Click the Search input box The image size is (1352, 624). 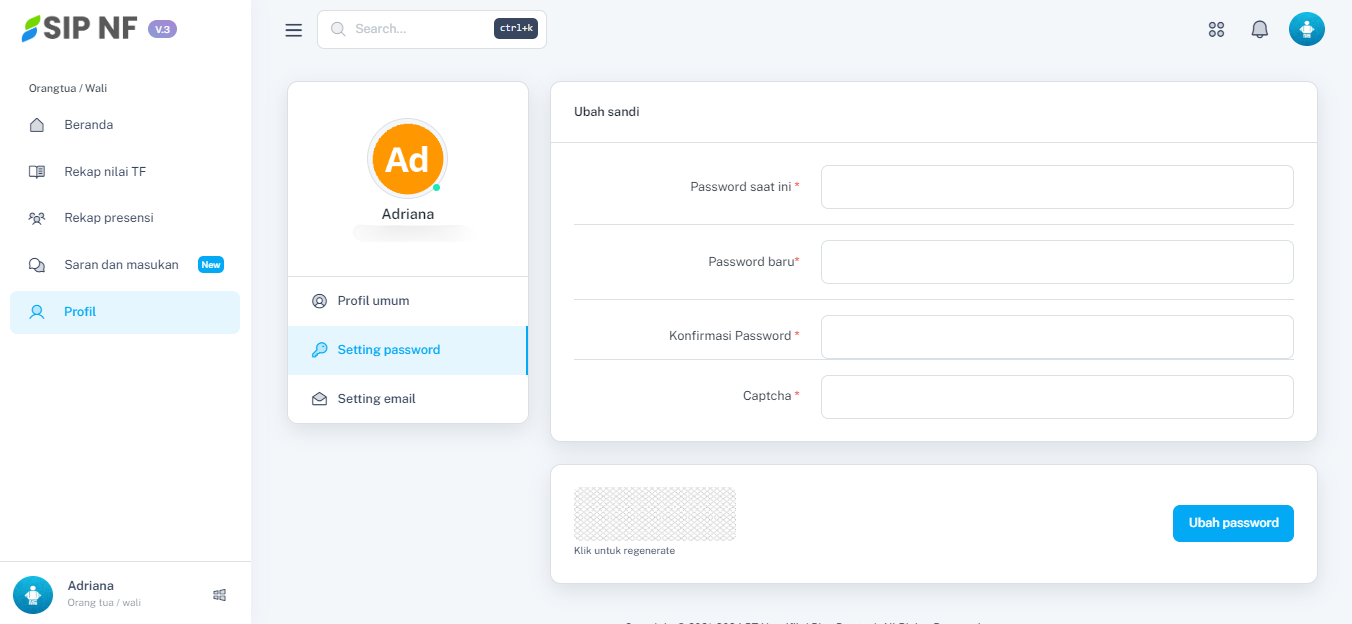420,29
